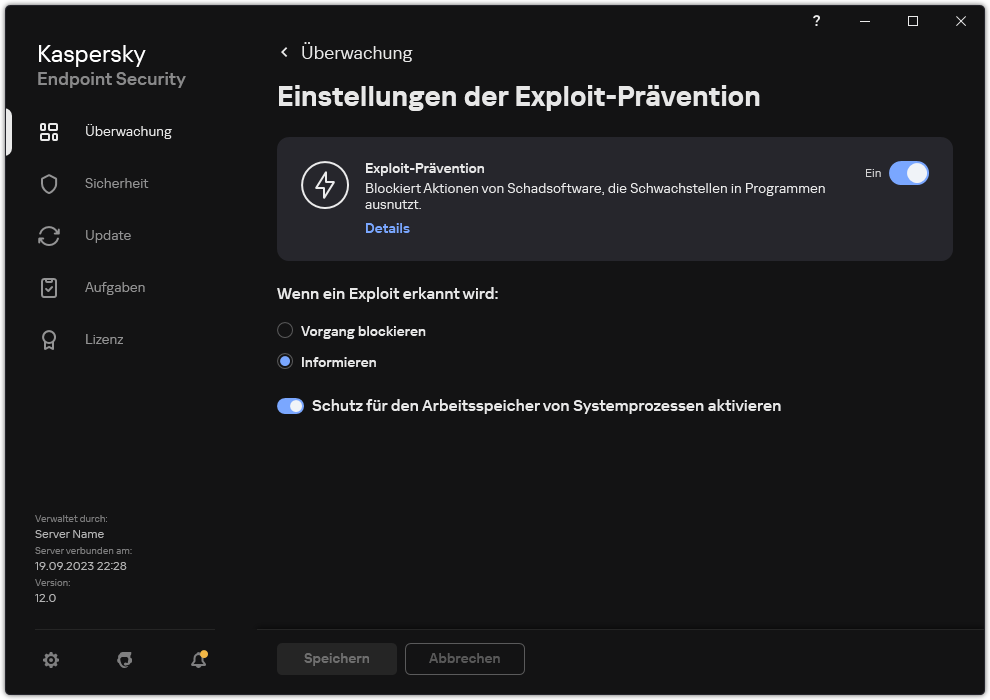Open the Details link for Exploit-Prävention
990x700 pixels.
[387, 228]
